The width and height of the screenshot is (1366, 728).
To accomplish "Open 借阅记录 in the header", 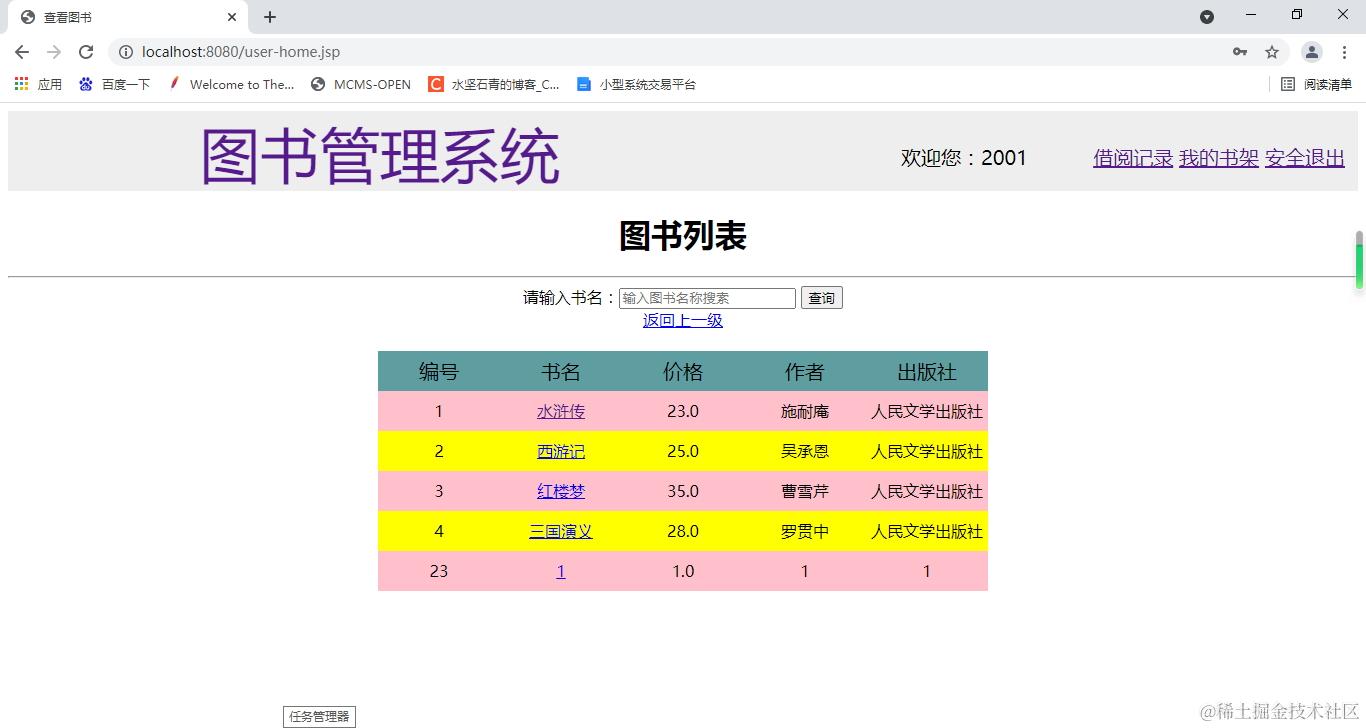I will click(x=1131, y=158).
